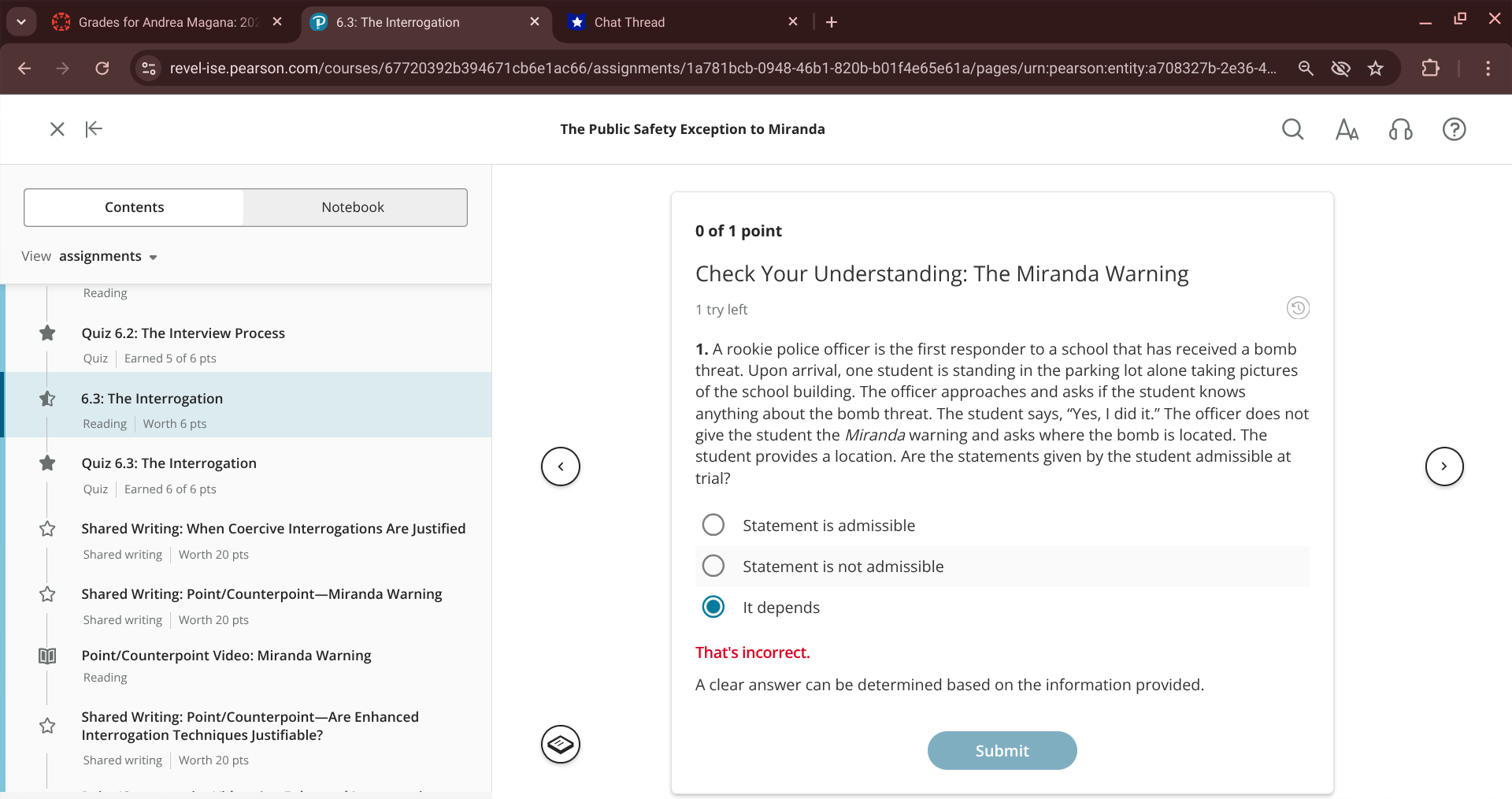Click the address bar URL

coord(723,69)
